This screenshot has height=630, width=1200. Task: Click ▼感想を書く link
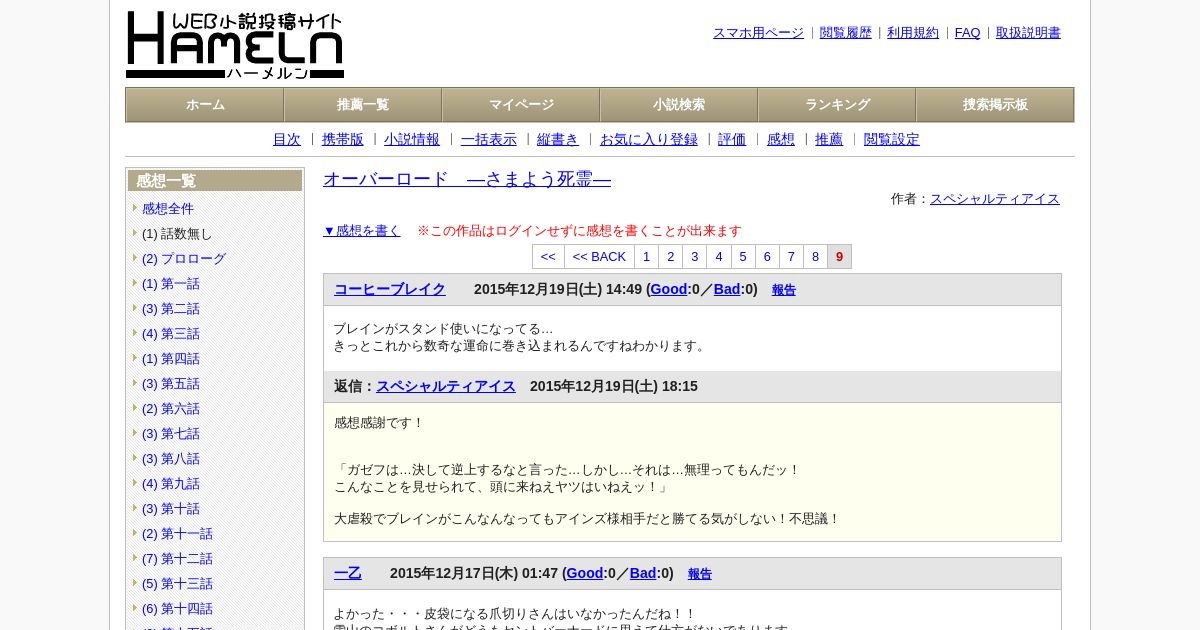click(362, 231)
